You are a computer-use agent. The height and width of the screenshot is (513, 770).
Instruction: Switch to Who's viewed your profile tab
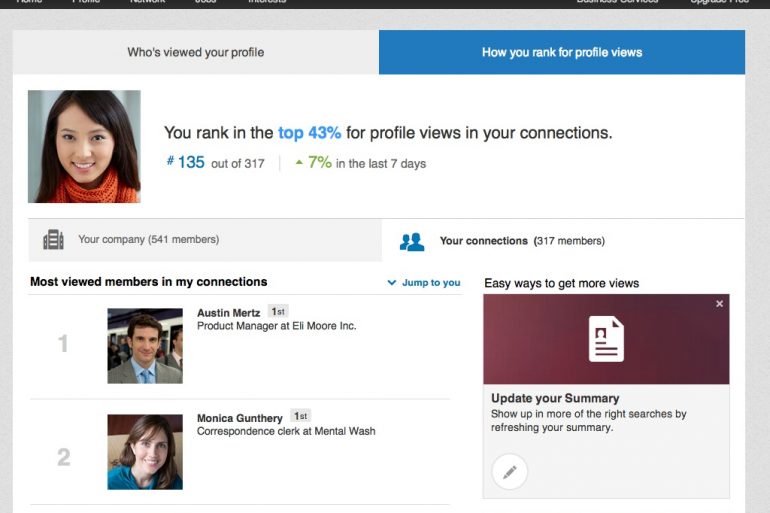click(x=196, y=52)
